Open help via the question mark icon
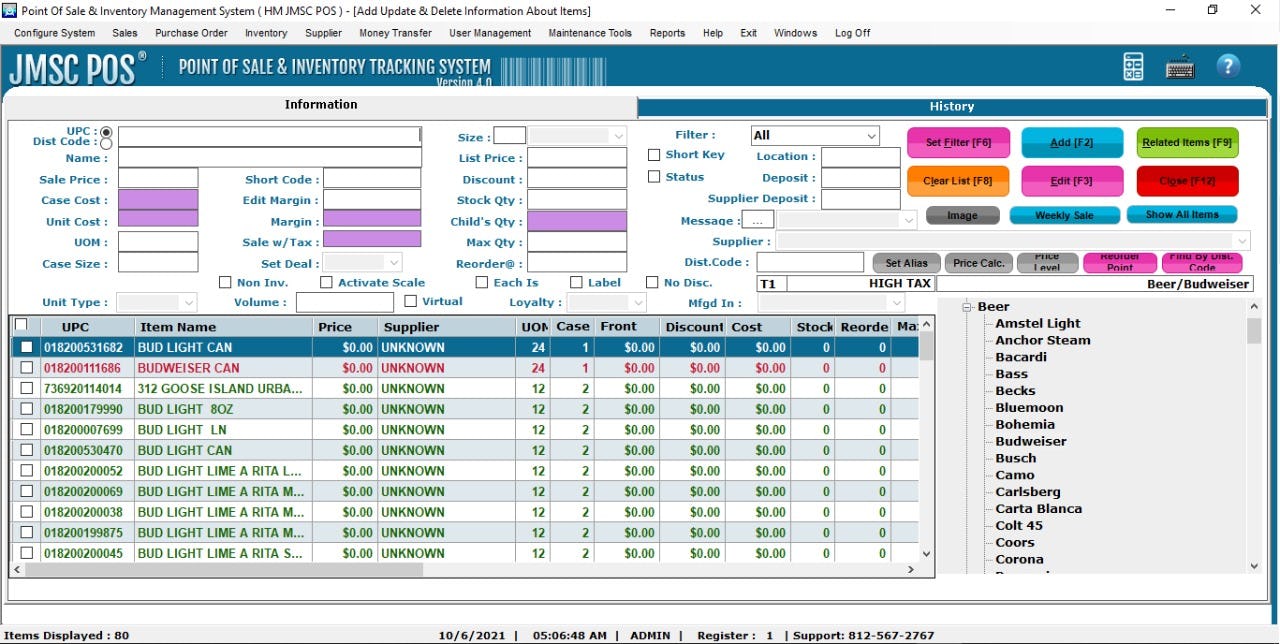This screenshot has height=644, width=1280. tap(1228, 66)
